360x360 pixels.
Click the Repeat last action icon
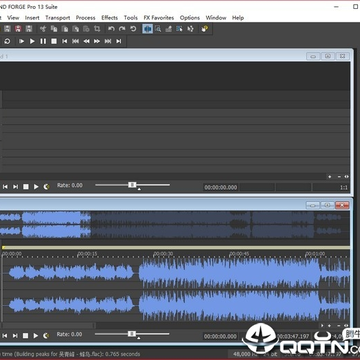pos(133,29)
